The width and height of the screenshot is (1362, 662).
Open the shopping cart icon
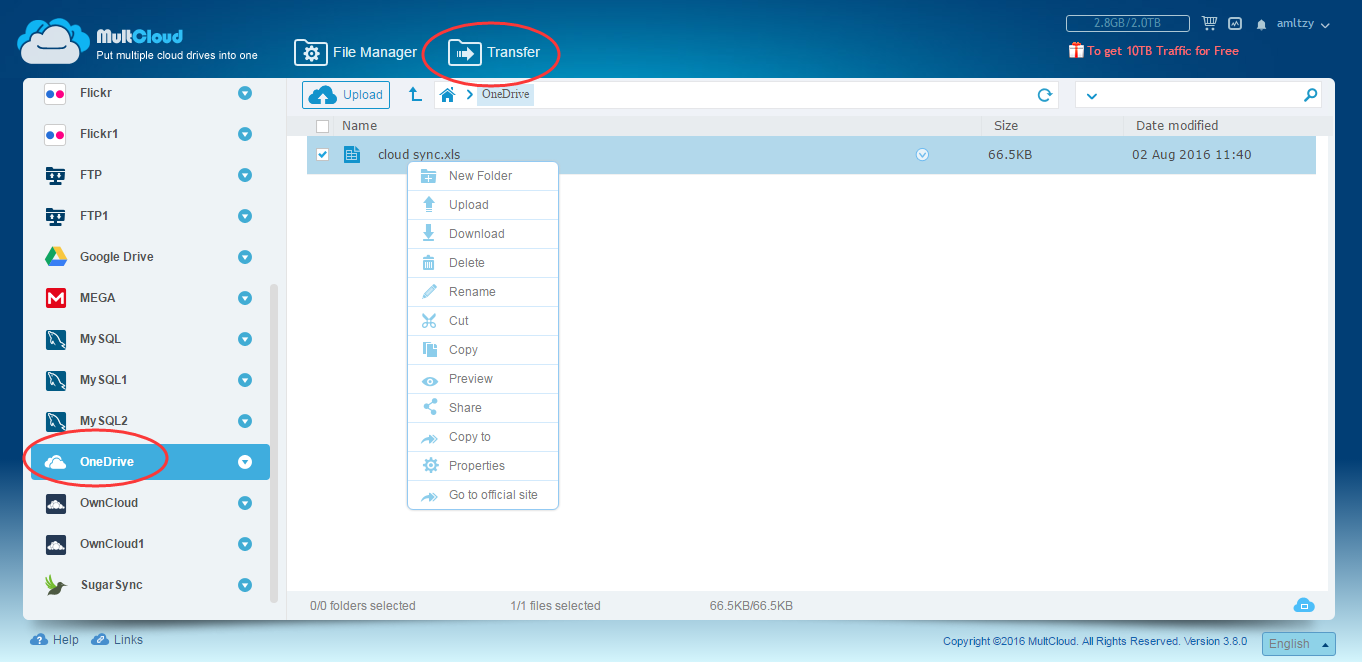point(1209,23)
